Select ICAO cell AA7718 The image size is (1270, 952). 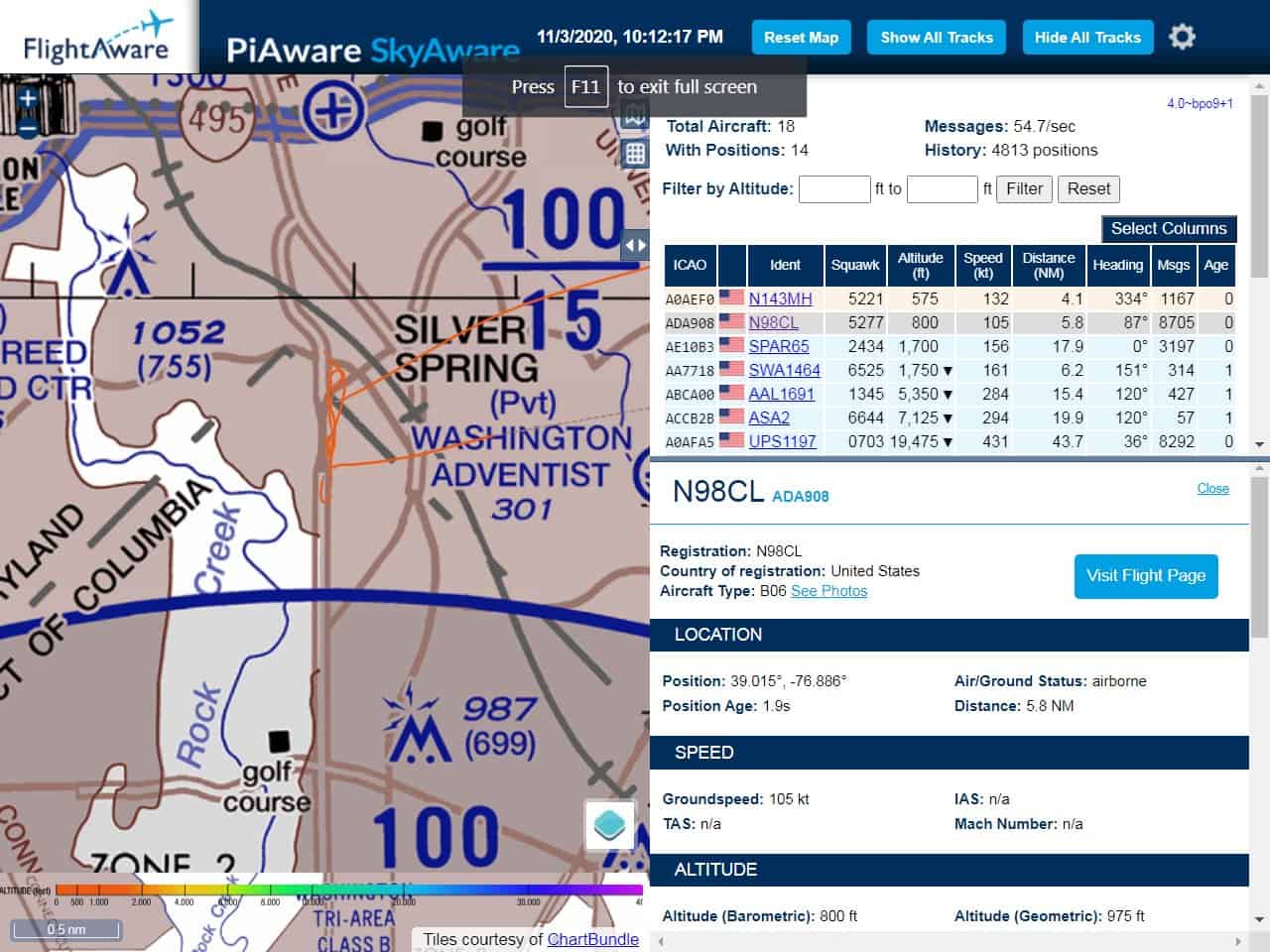click(x=690, y=370)
